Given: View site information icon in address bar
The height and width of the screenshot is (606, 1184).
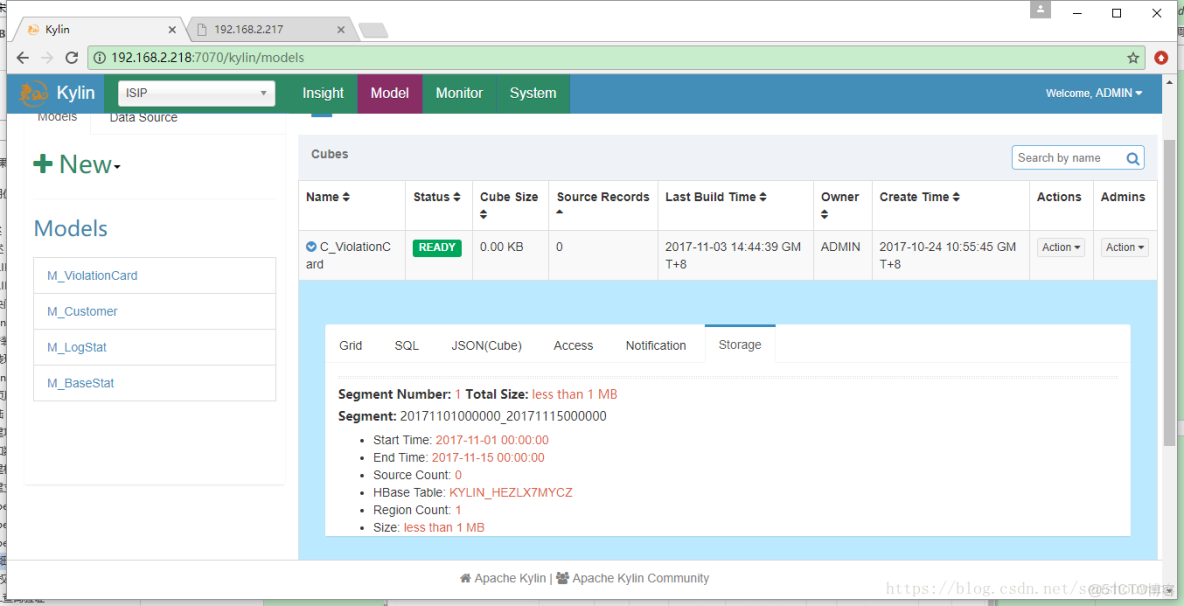Looking at the screenshot, I should (x=100, y=58).
